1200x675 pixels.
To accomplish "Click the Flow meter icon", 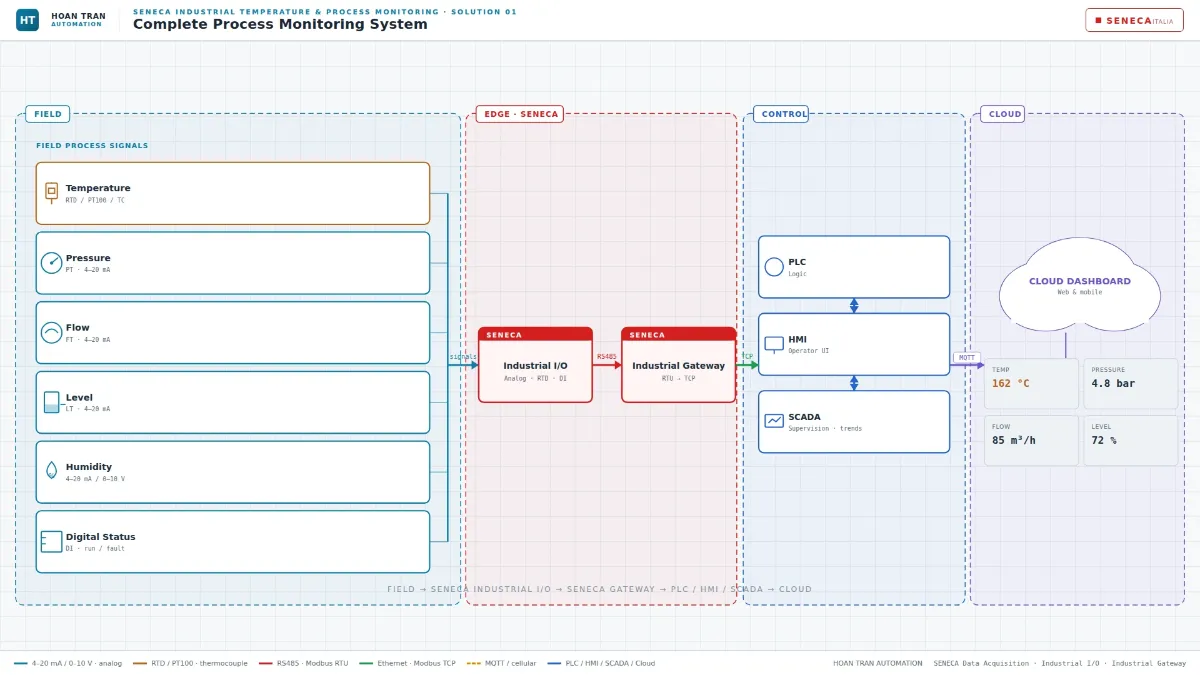I will pos(51,333).
